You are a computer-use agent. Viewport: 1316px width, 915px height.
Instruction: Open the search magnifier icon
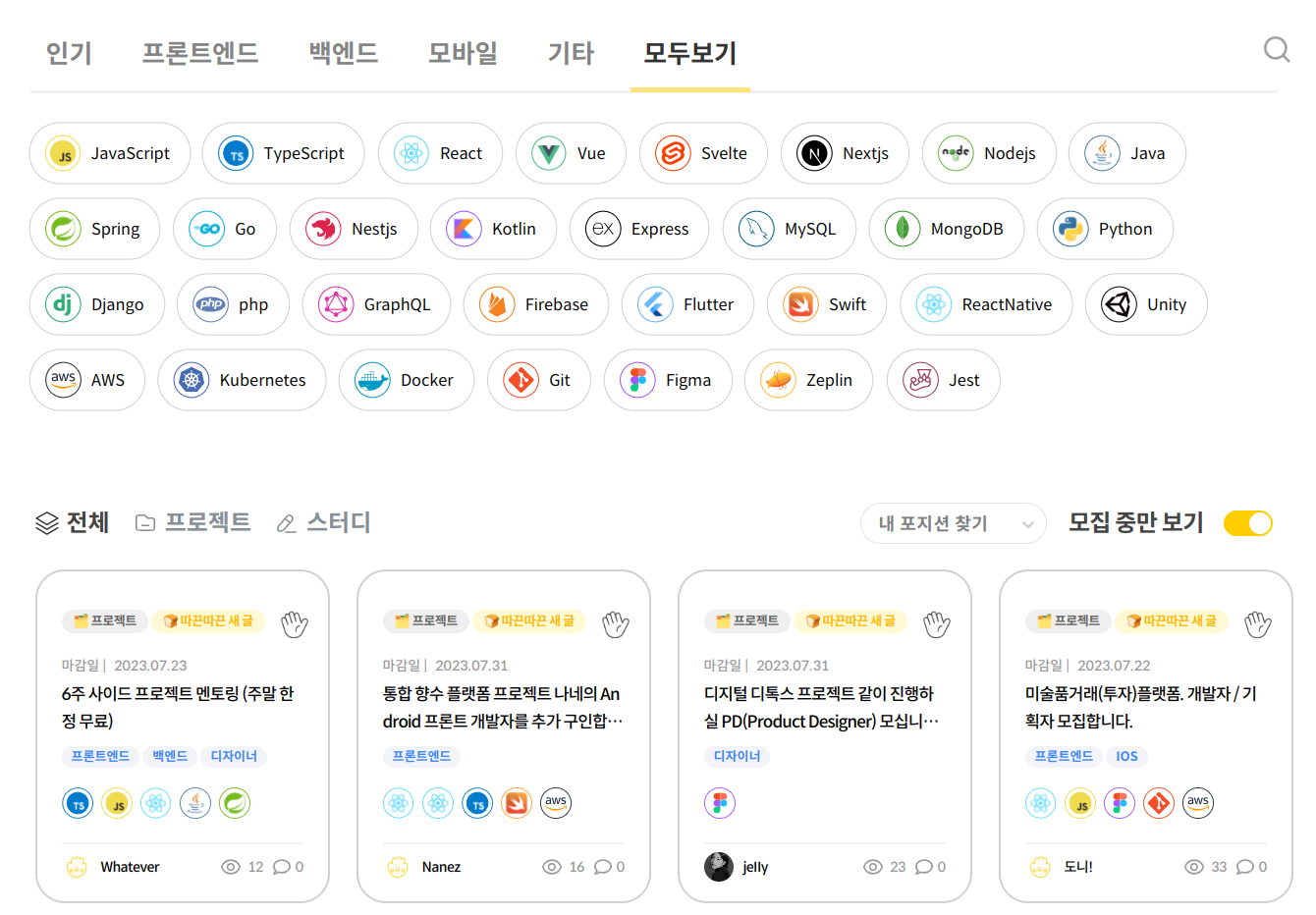tap(1276, 49)
